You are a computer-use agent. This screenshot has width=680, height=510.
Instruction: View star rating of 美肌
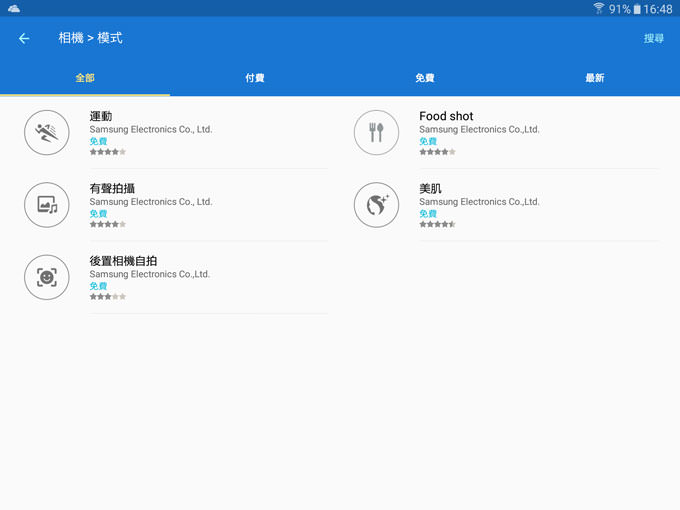[x=438, y=224]
